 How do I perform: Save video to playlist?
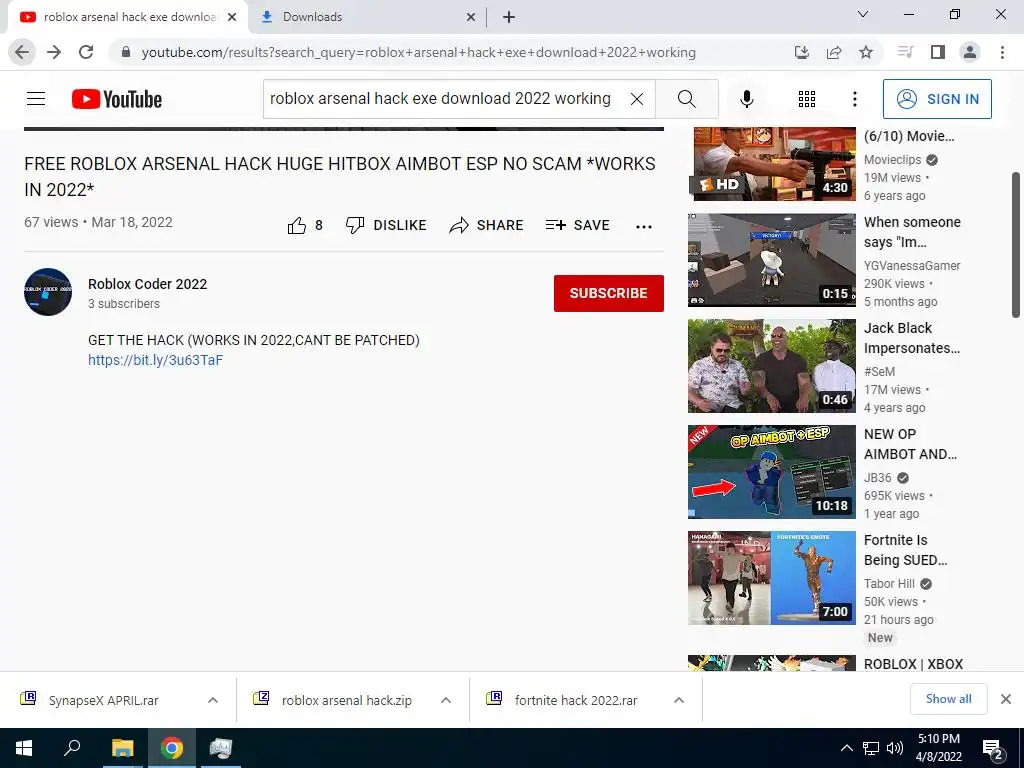pyautogui.click(x=577, y=225)
